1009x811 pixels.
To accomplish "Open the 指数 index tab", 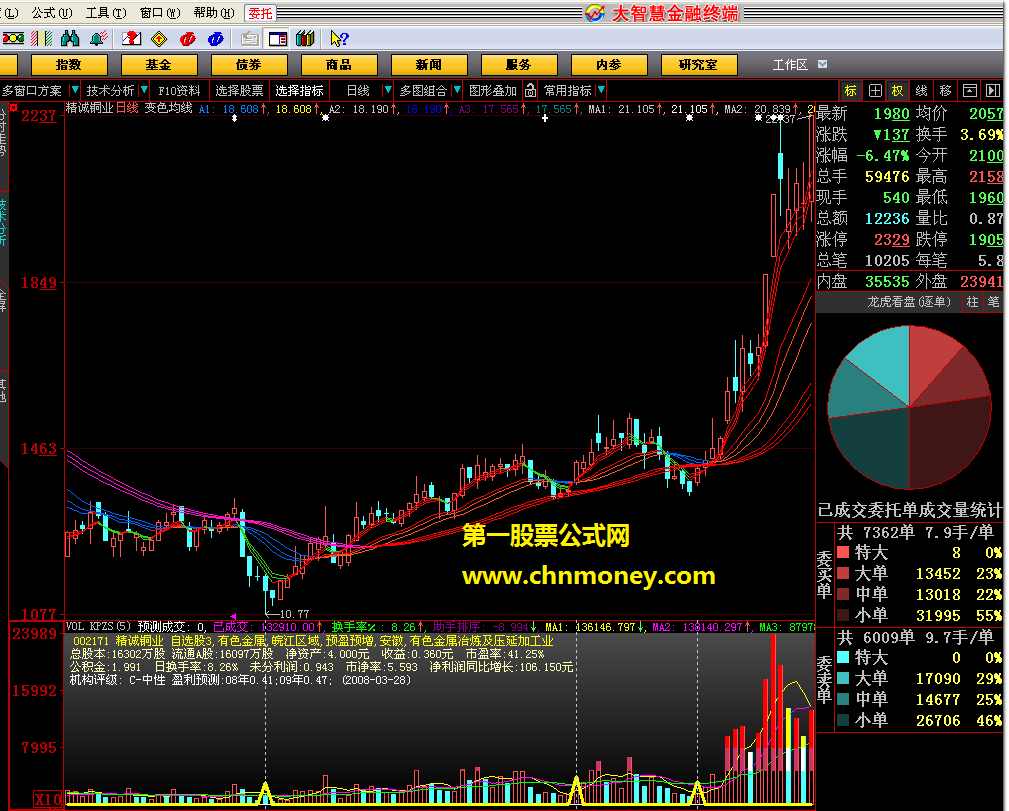I will click(x=69, y=64).
